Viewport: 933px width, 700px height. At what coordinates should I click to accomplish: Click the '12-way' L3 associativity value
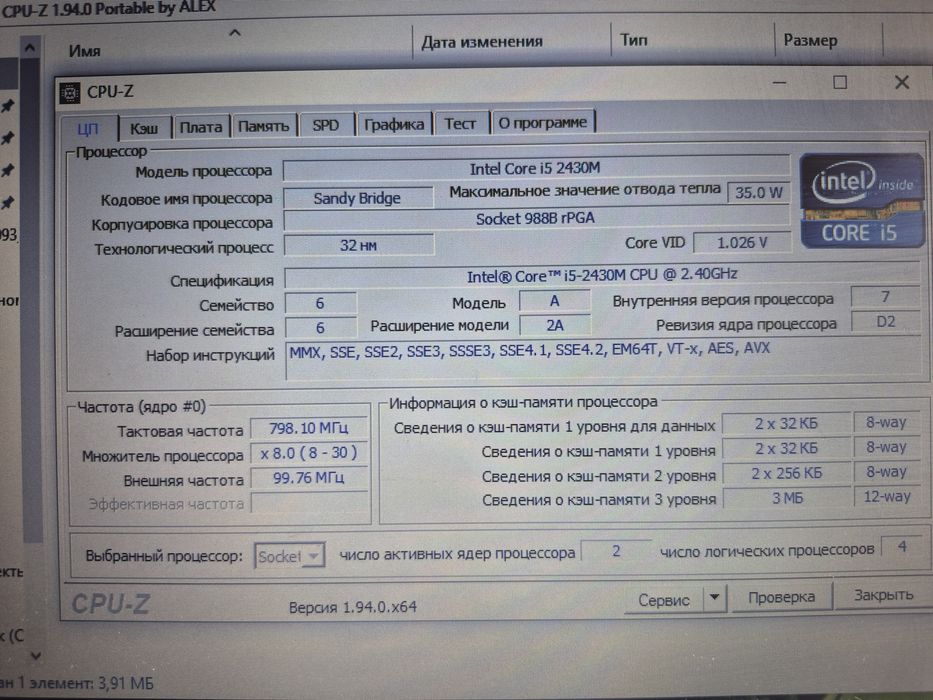(x=887, y=496)
